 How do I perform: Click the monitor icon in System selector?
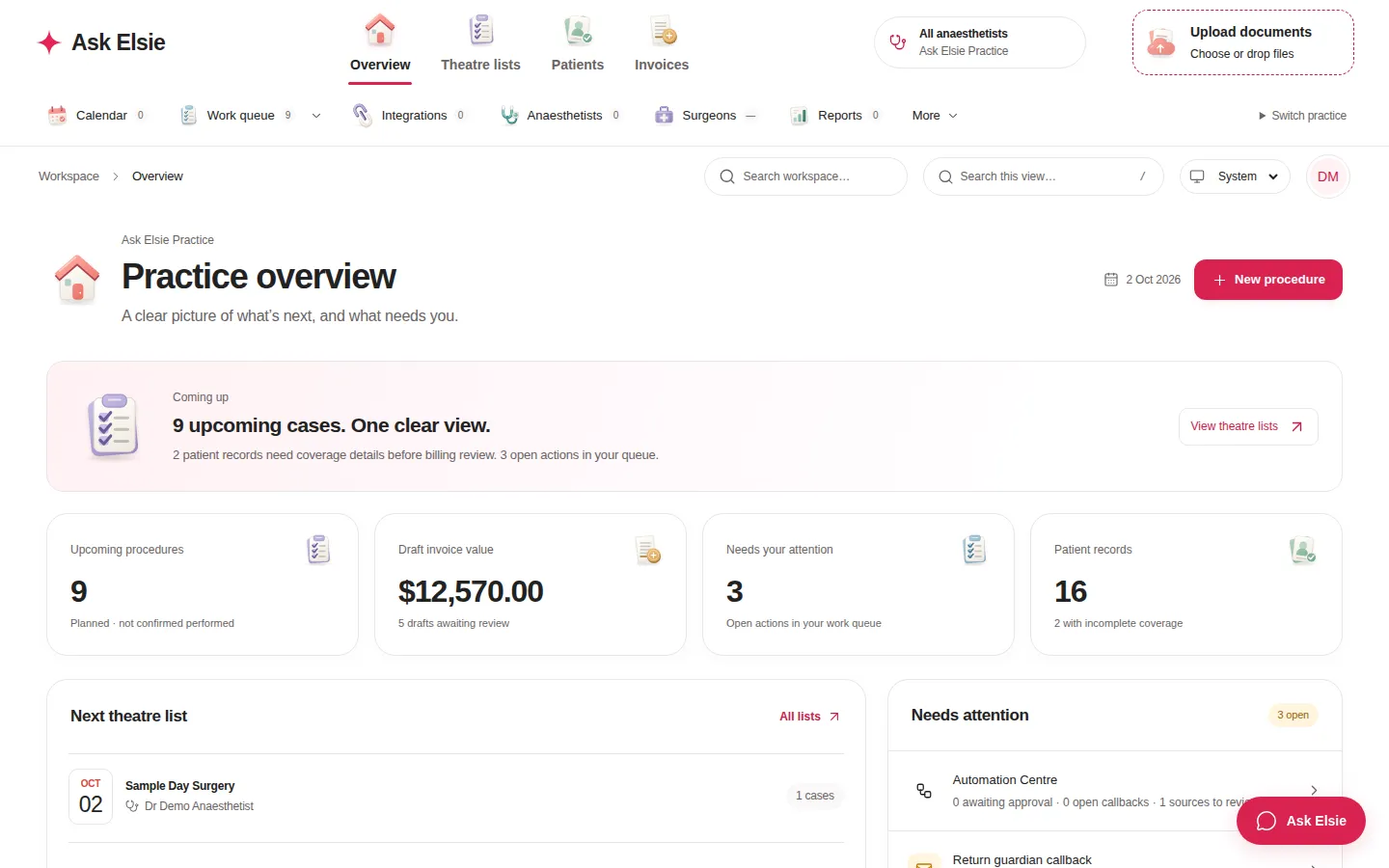[x=1197, y=176]
